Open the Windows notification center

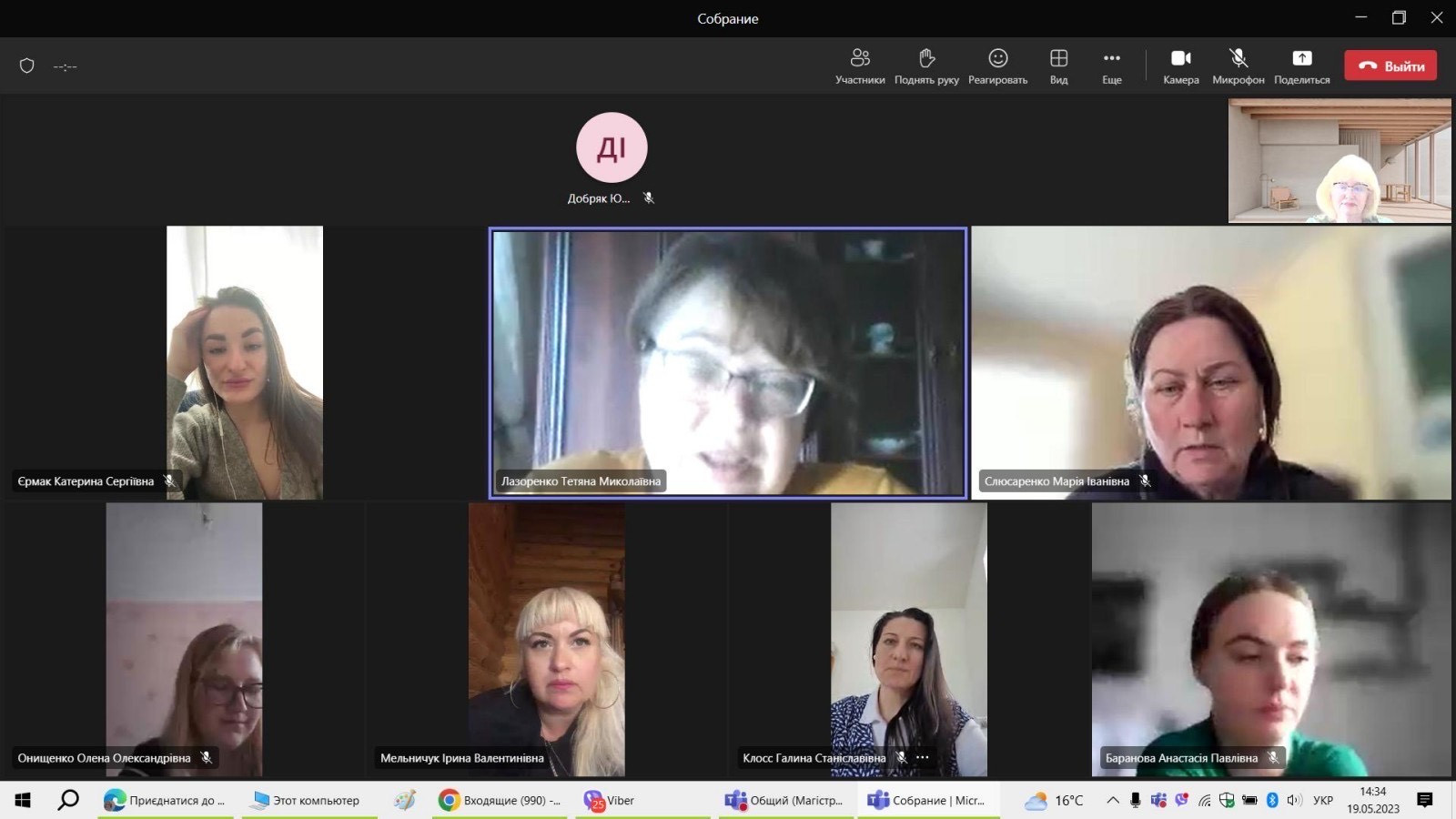1425,800
